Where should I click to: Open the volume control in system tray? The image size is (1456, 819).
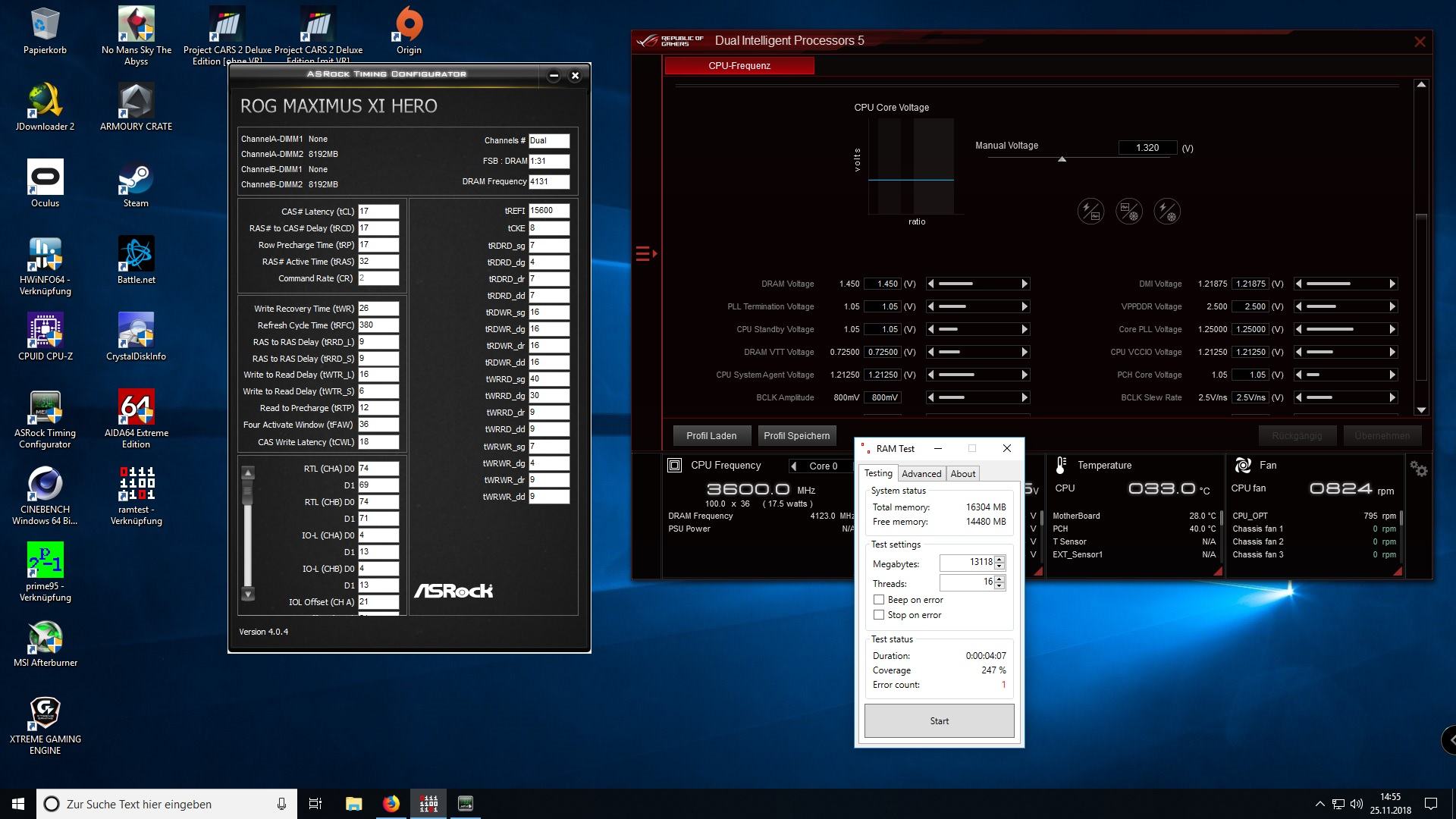click(1357, 804)
